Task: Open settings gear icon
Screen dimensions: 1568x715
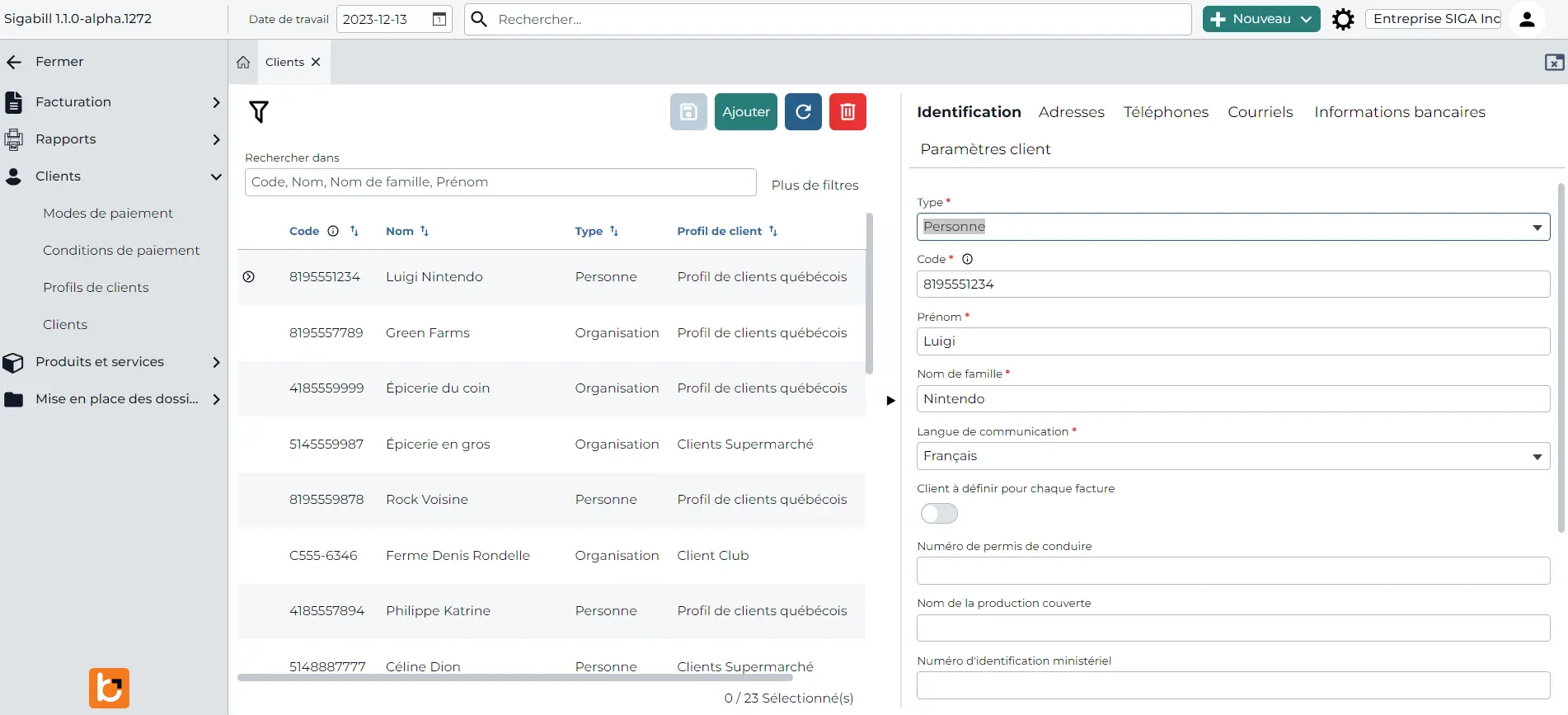Action: pyautogui.click(x=1343, y=19)
